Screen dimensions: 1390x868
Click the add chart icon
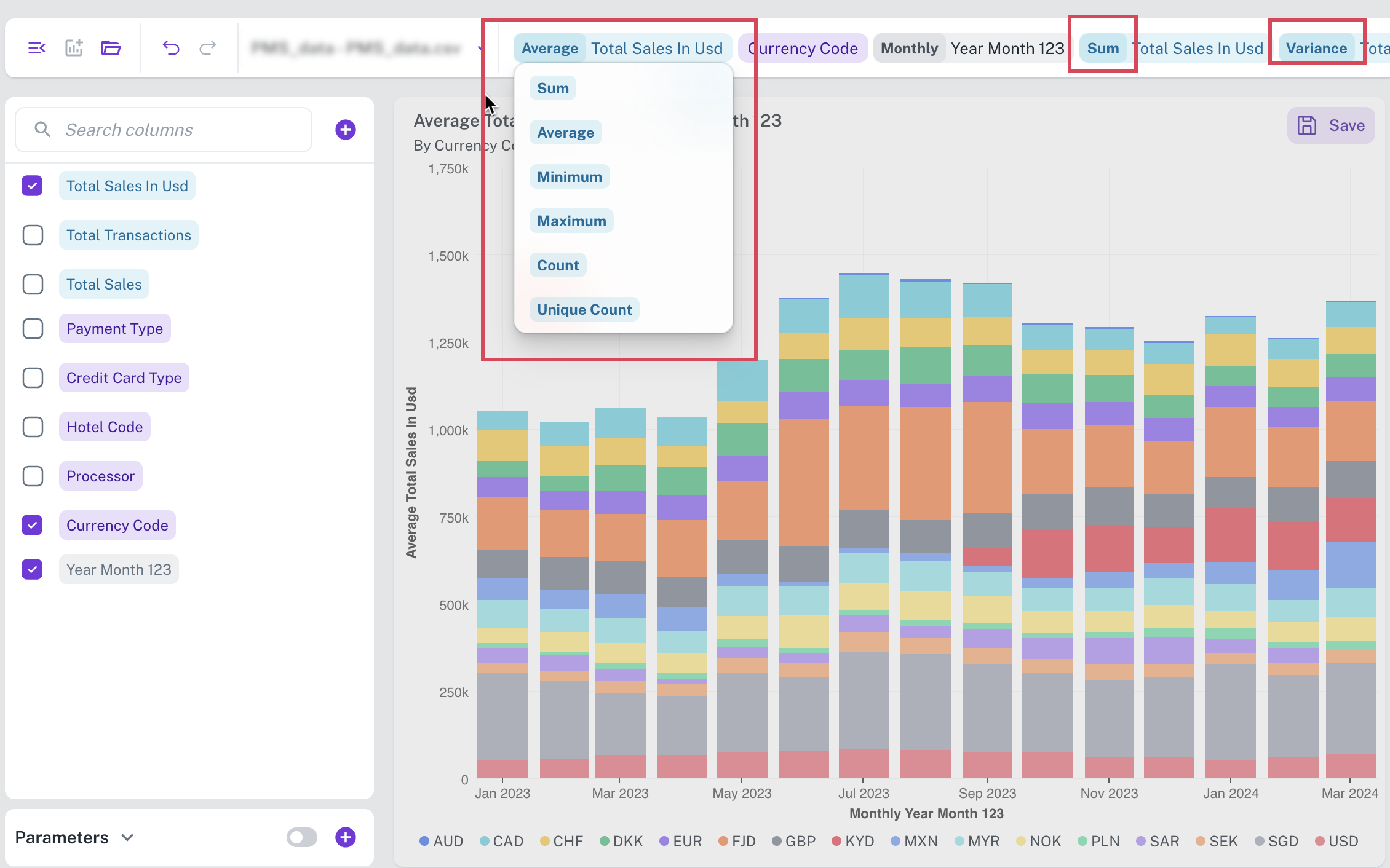click(74, 48)
